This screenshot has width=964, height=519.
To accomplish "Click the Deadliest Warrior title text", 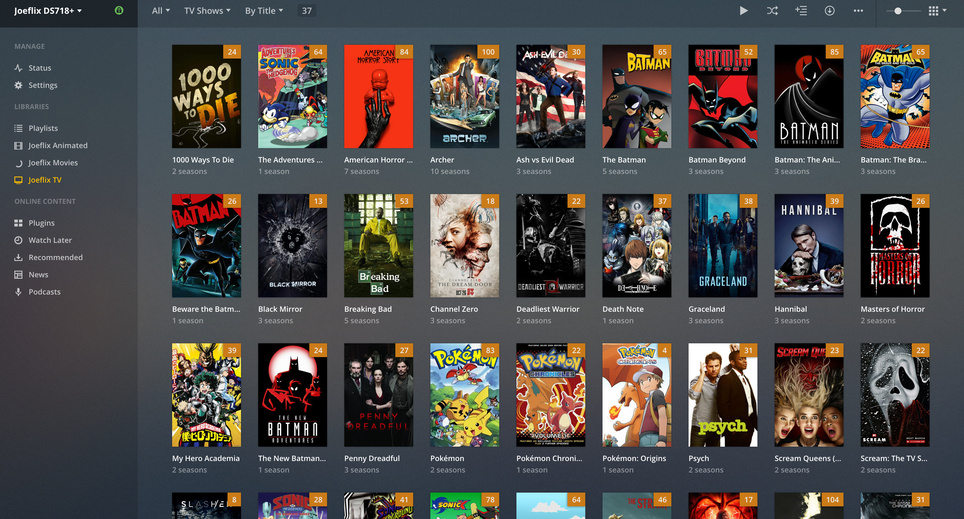I will tap(548, 309).
